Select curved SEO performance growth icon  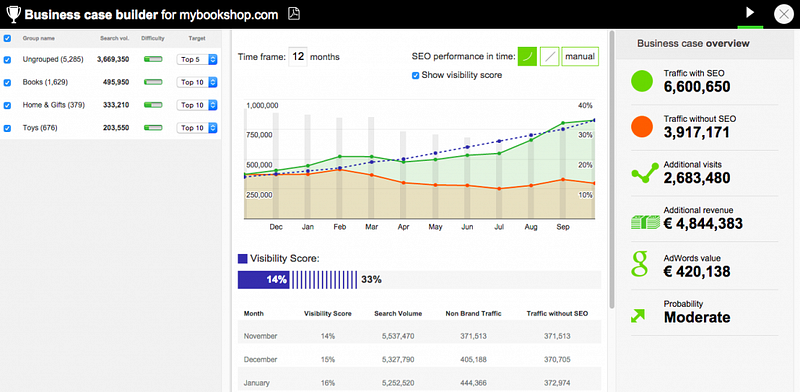click(x=528, y=57)
